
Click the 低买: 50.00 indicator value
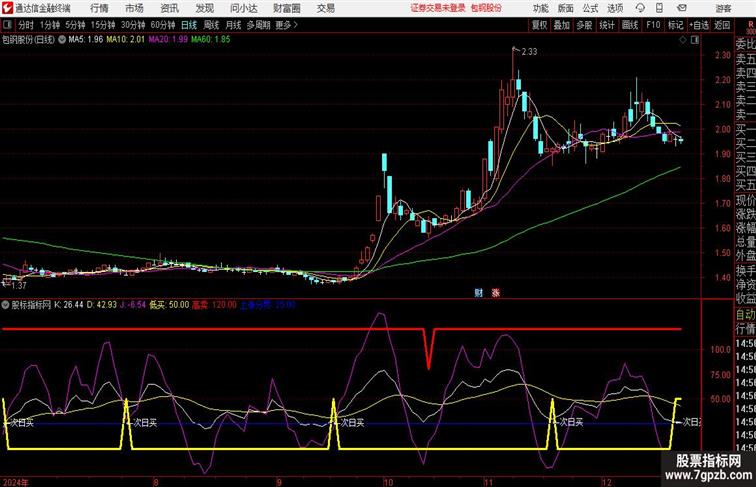coord(169,305)
